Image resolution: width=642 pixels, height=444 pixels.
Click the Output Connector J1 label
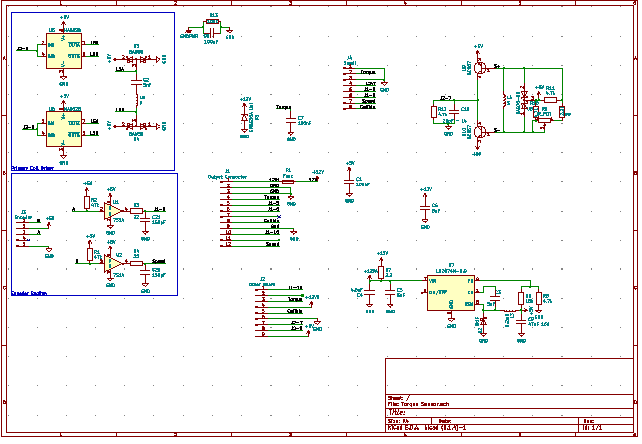(x=228, y=178)
